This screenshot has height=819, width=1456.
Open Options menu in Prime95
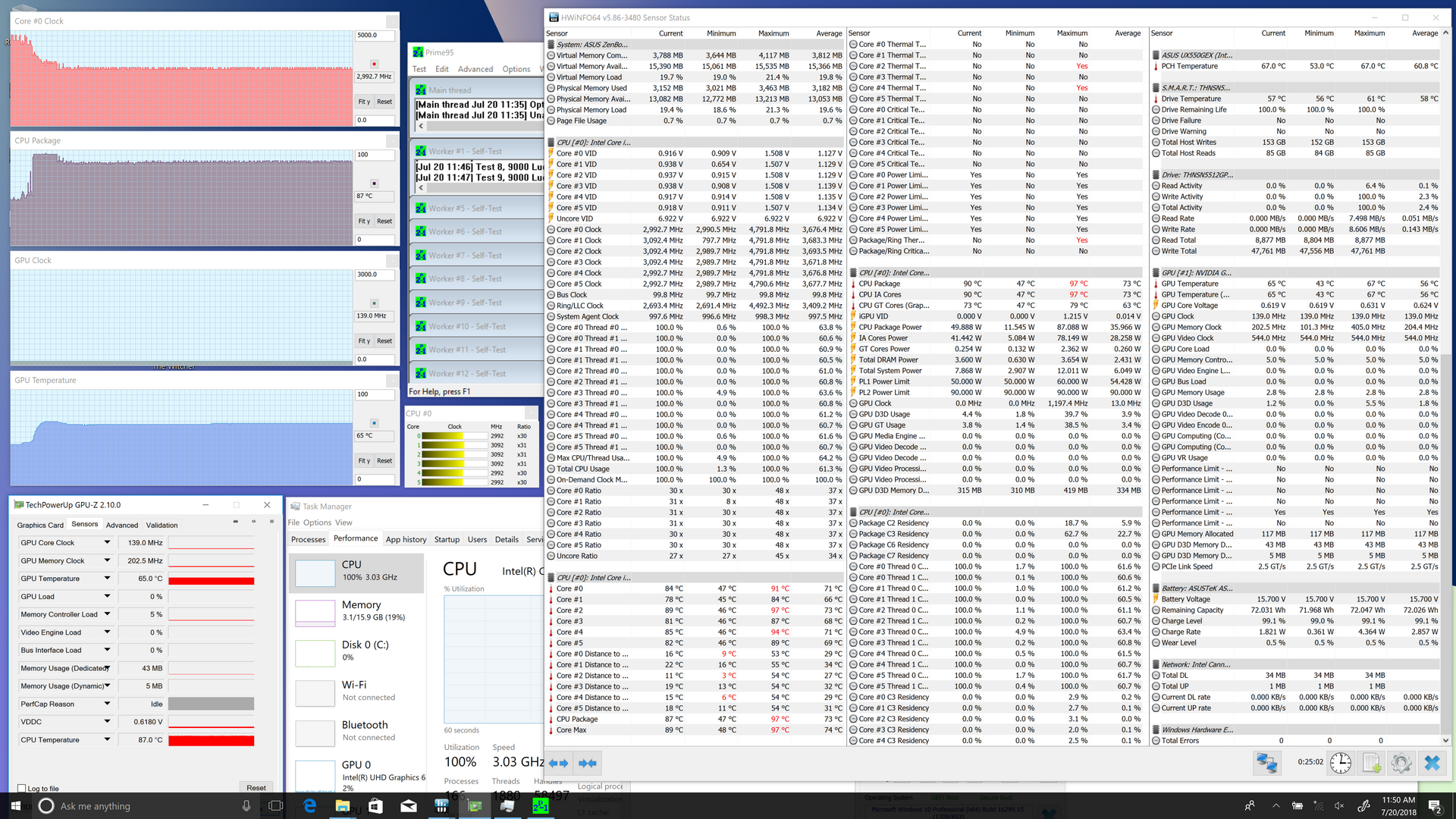click(x=516, y=69)
